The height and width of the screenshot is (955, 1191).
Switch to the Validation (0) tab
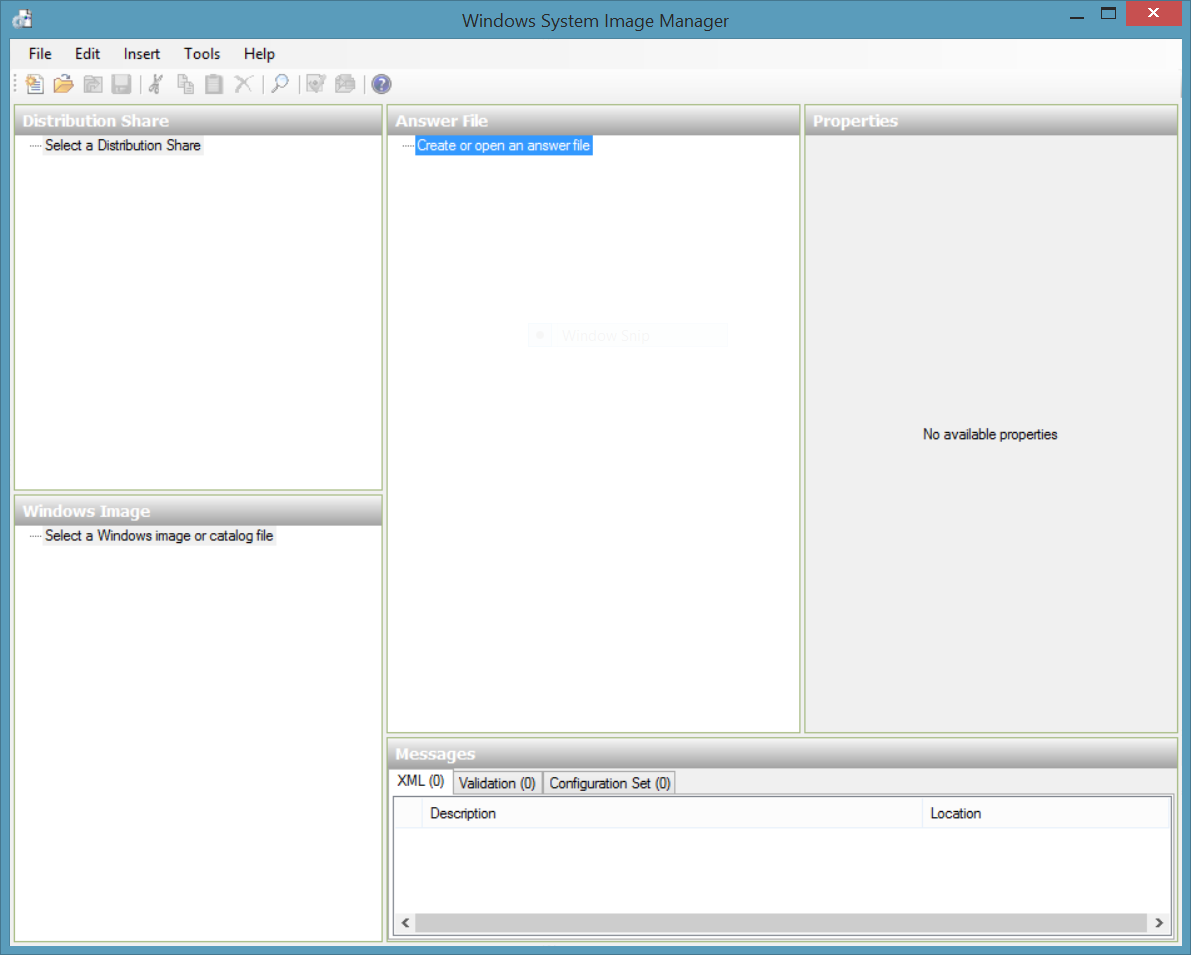(498, 783)
